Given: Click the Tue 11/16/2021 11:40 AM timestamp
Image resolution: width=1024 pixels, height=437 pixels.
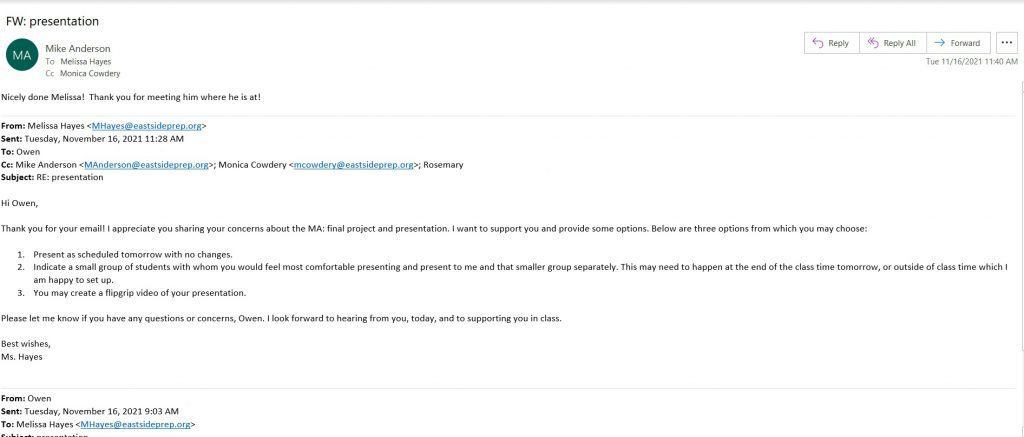Looking at the screenshot, I should [972, 61].
